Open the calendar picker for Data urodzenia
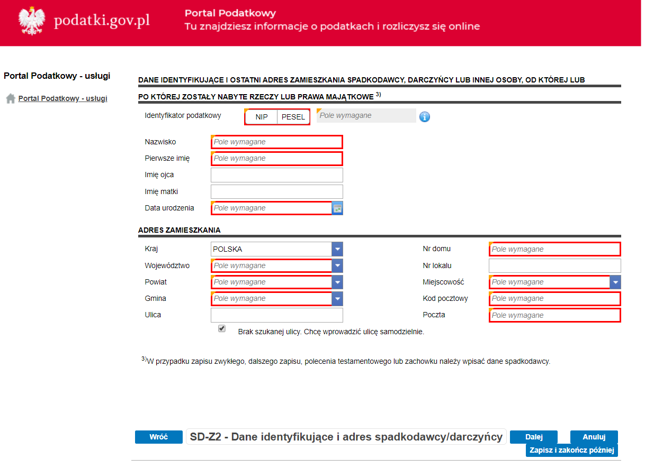This screenshot has width=645, height=468. tap(337, 209)
